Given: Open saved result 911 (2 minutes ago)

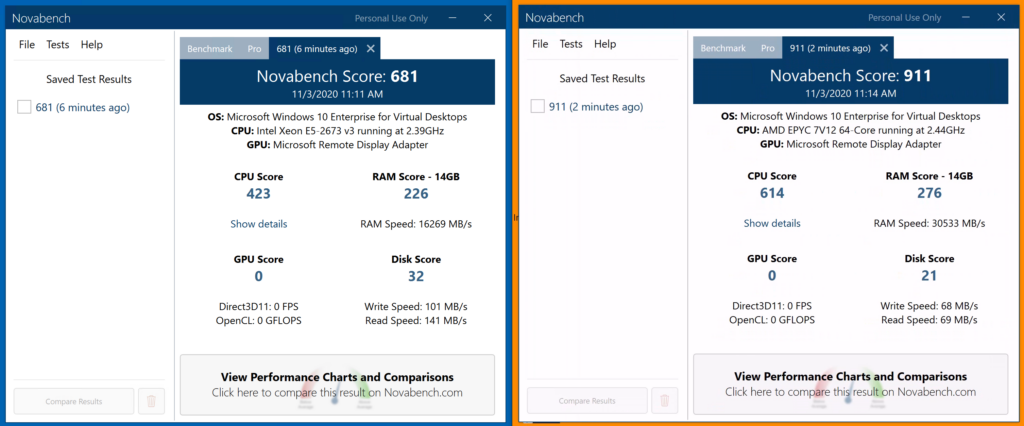Looking at the screenshot, I should click(x=596, y=106).
